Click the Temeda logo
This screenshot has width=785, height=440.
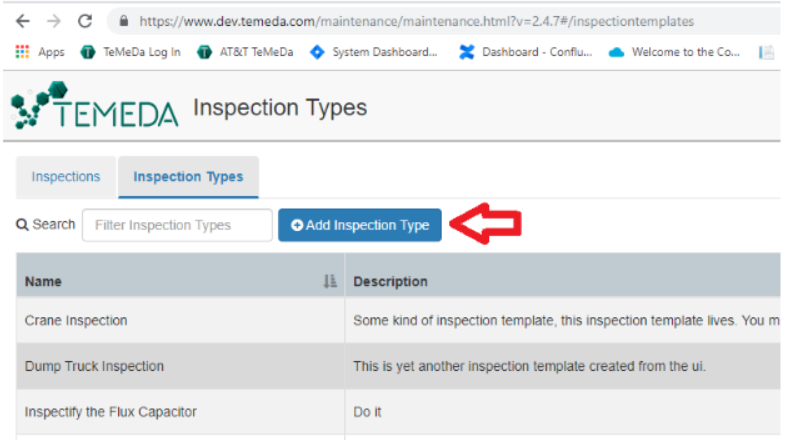95,106
